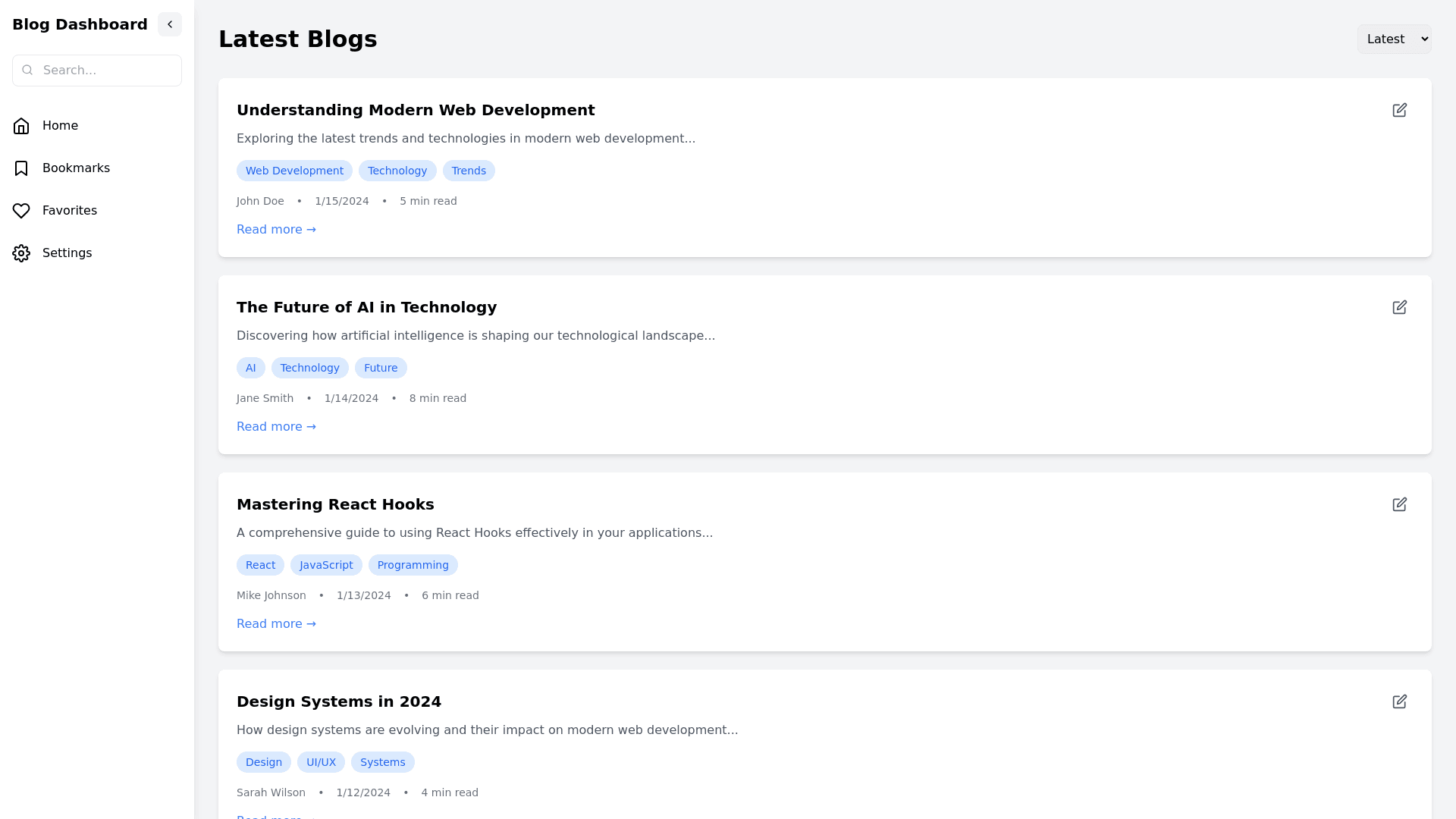Viewport: 1456px width, 819px height.
Task: Click the Home house icon
Action: pos(21,126)
